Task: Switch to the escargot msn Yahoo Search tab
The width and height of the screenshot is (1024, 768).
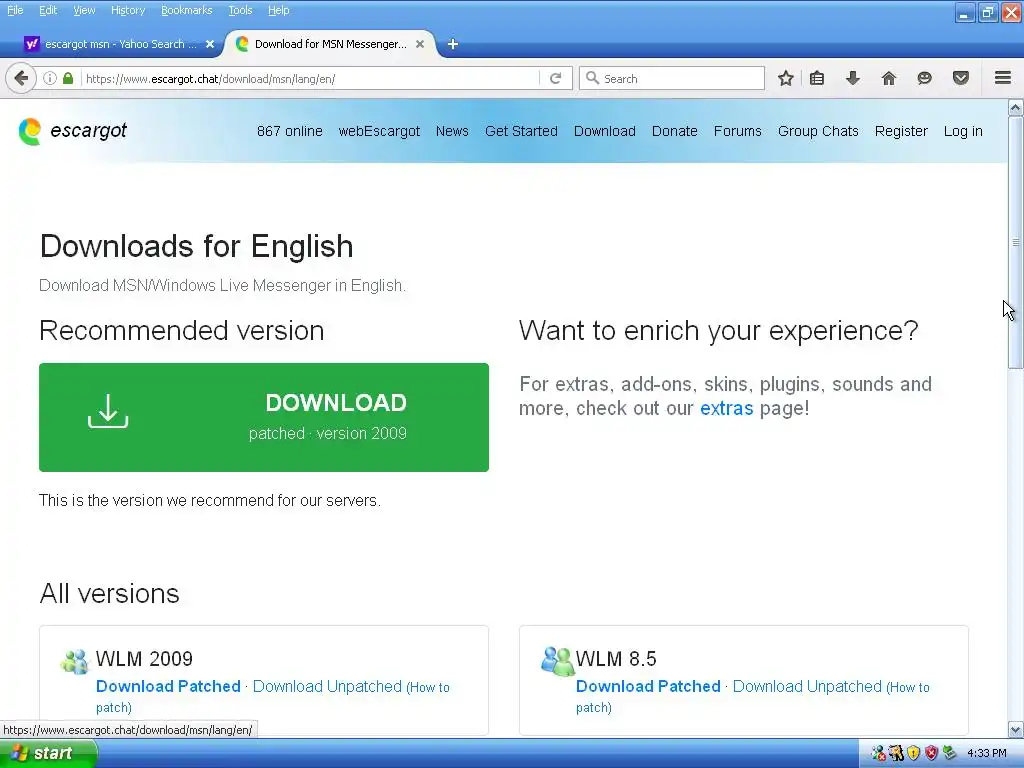Action: click(x=120, y=44)
